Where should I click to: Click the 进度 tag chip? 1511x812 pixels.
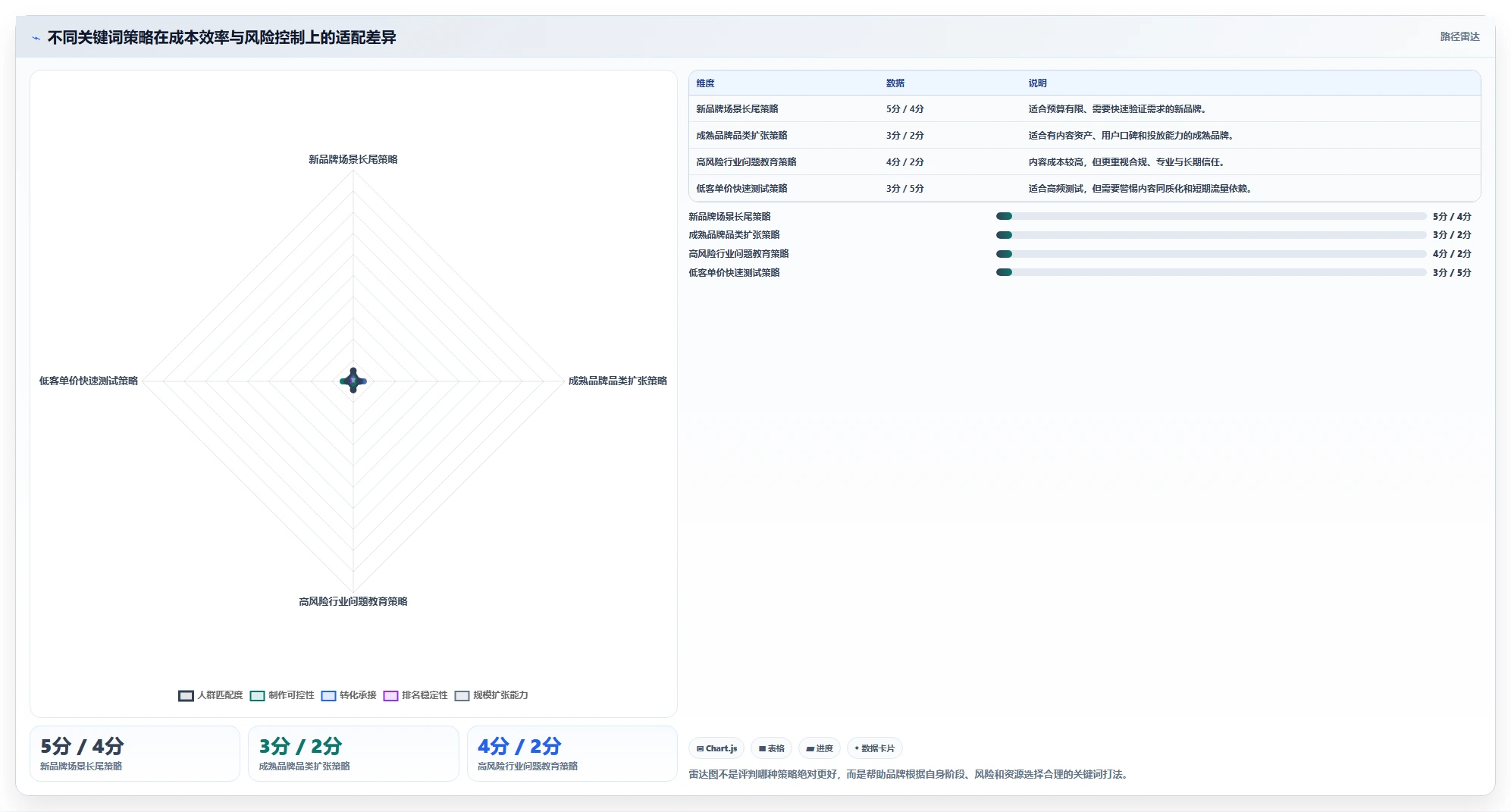[x=820, y=748]
